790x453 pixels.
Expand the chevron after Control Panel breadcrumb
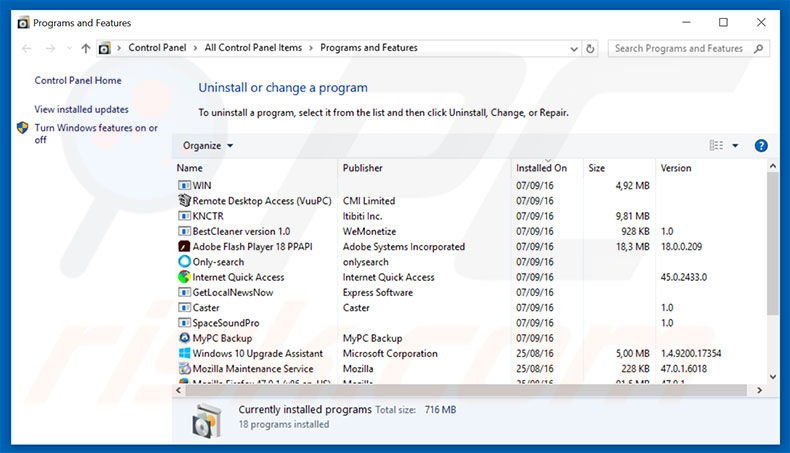point(195,48)
